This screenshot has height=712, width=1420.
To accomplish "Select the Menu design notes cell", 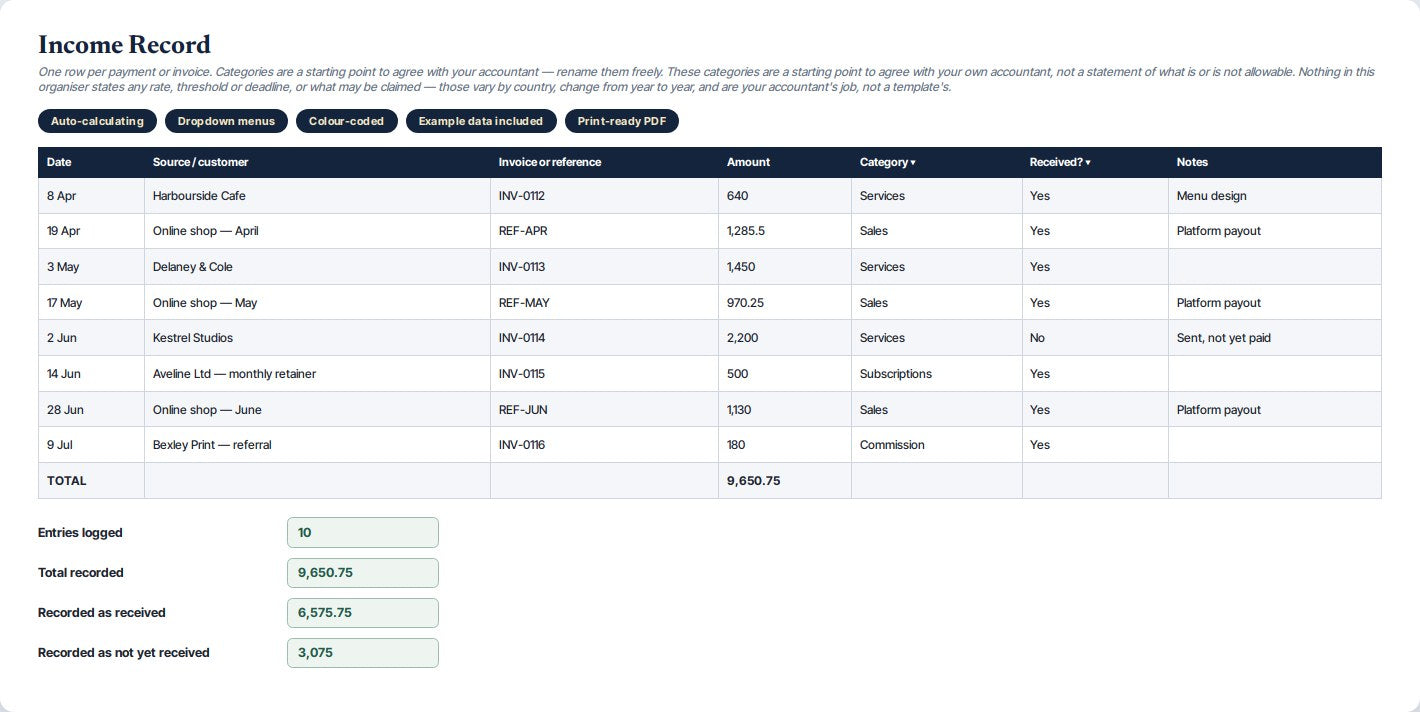I will click(x=1274, y=196).
